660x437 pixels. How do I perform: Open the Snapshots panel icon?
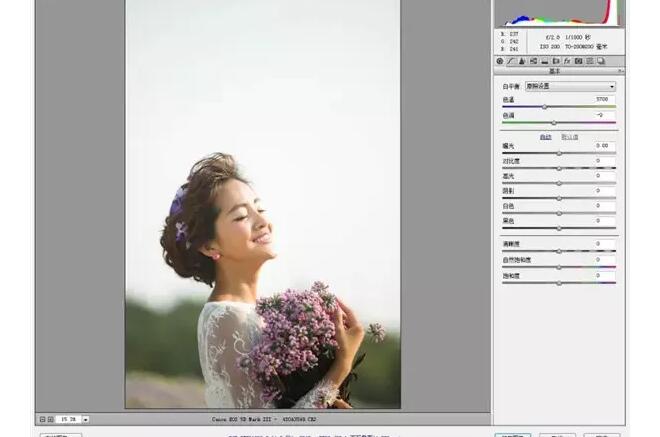click(x=600, y=61)
